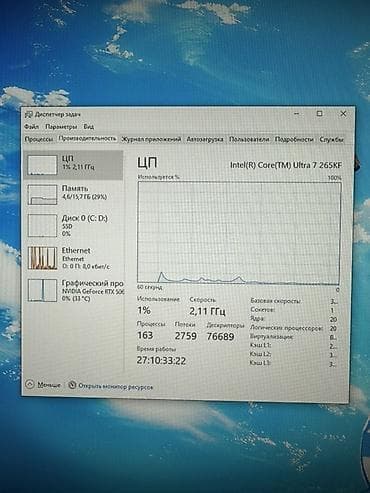Click the 60 секунд graph label
370x493 pixels.
[x=150, y=287]
